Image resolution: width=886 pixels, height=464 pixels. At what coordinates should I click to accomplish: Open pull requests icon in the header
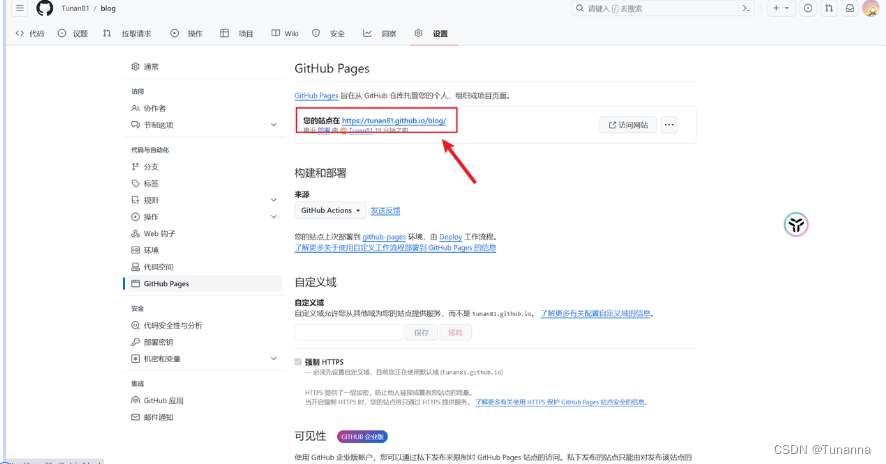coord(829,8)
